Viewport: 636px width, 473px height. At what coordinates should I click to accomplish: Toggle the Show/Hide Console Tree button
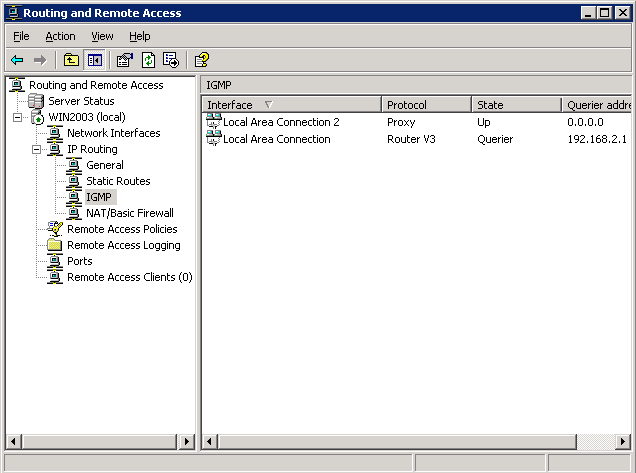point(95,60)
